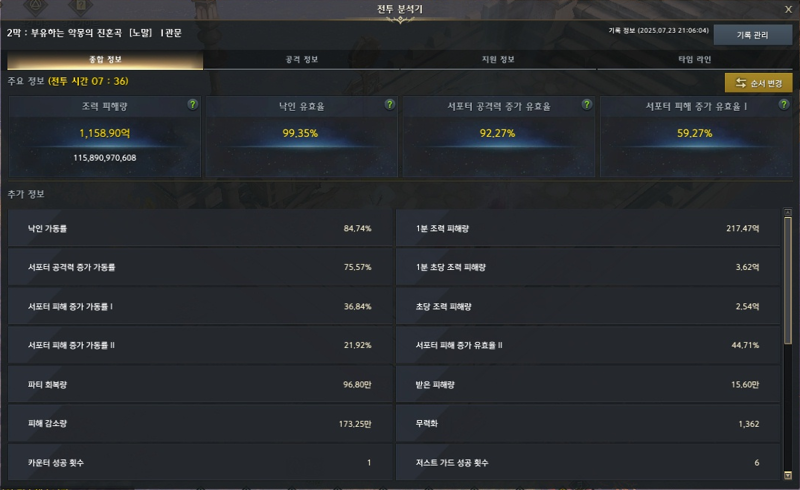Click the 추가 정보 scrollbar thumb
Image resolution: width=800 pixels, height=490 pixels.
788,280
